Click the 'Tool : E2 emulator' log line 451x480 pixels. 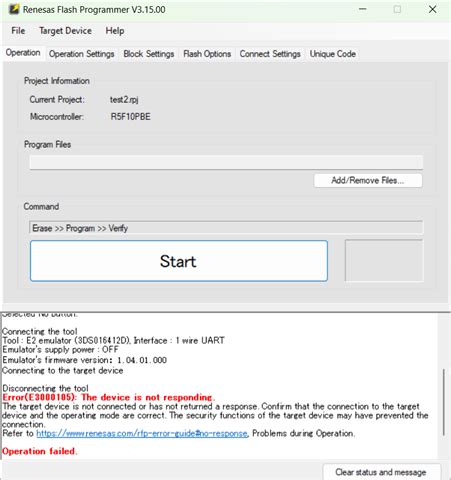pyautogui.click(x=113, y=340)
